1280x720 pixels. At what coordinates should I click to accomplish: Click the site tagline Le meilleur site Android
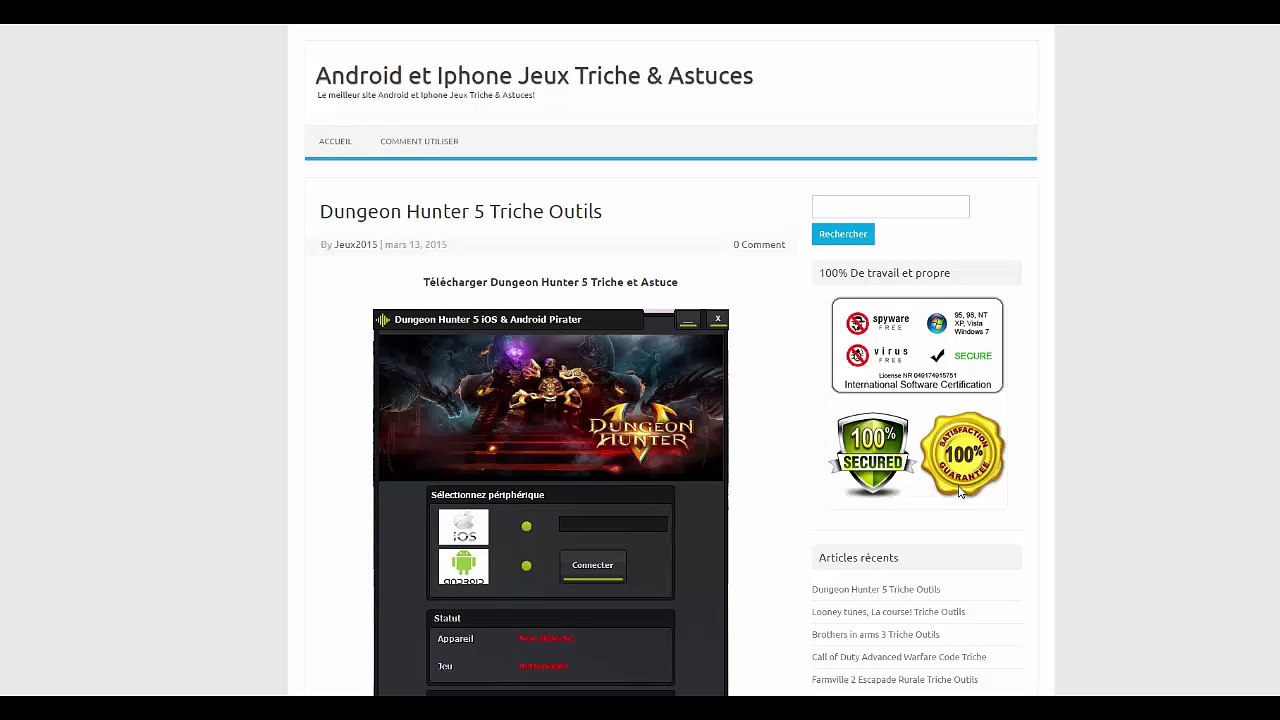(x=426, y=96)
